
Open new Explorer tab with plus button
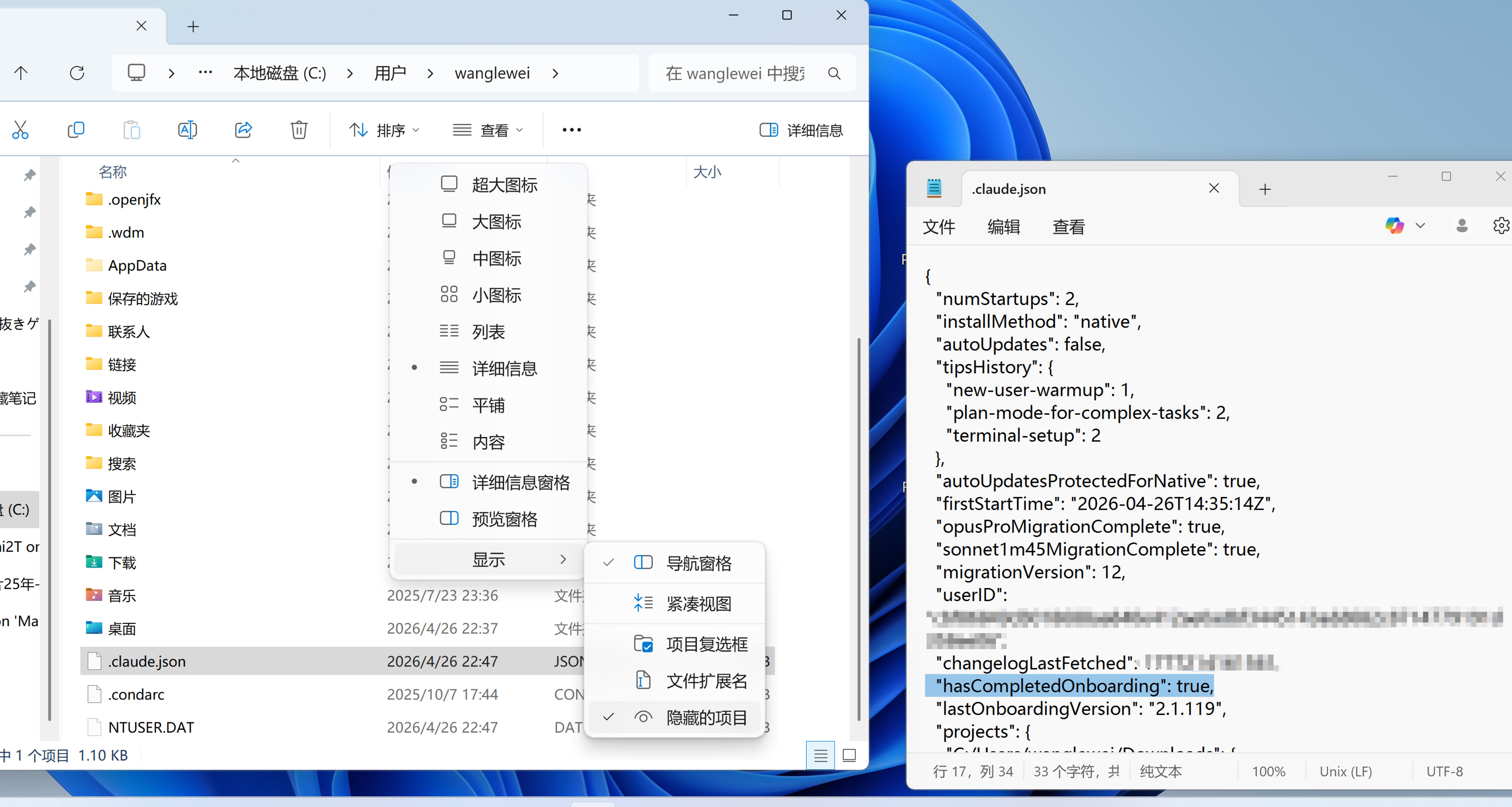tap(193, 26)
